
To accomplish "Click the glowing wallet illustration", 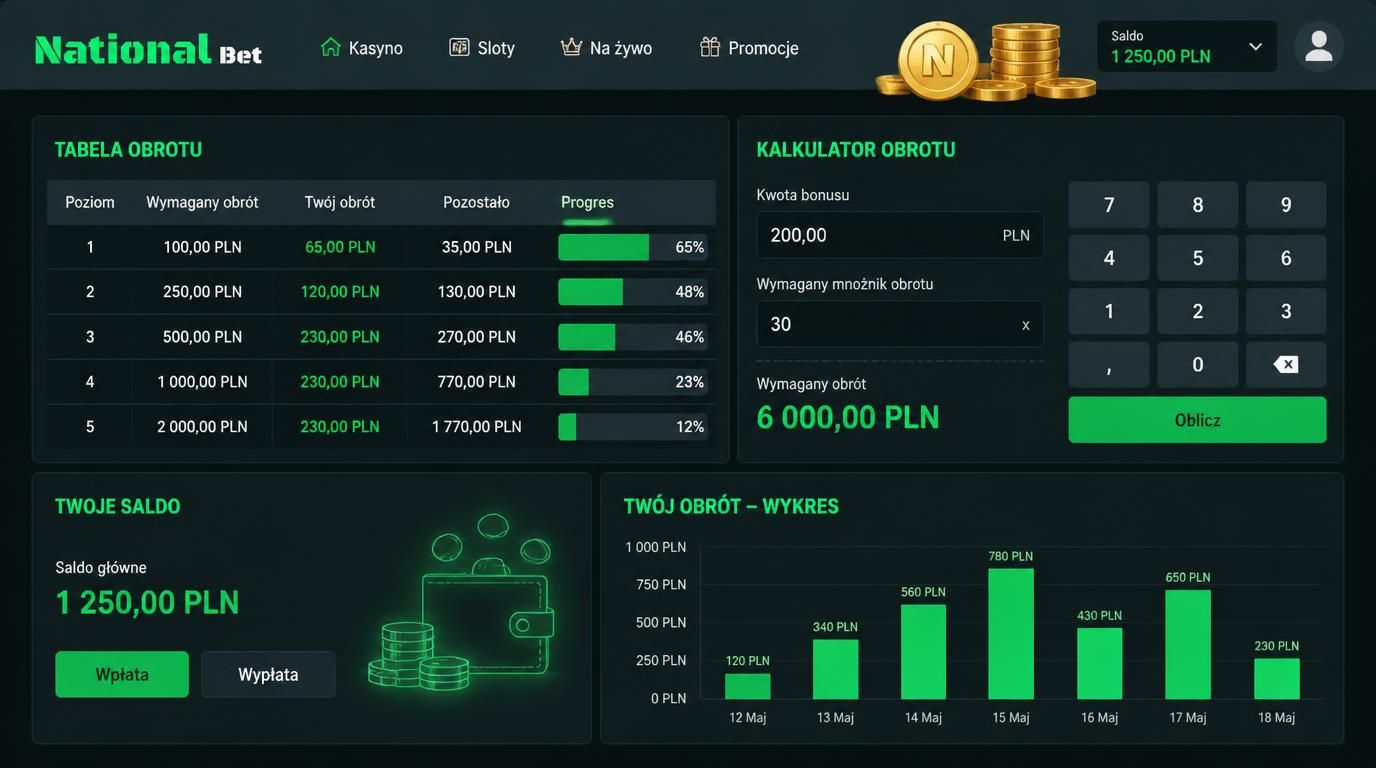I will coord(462,602).
